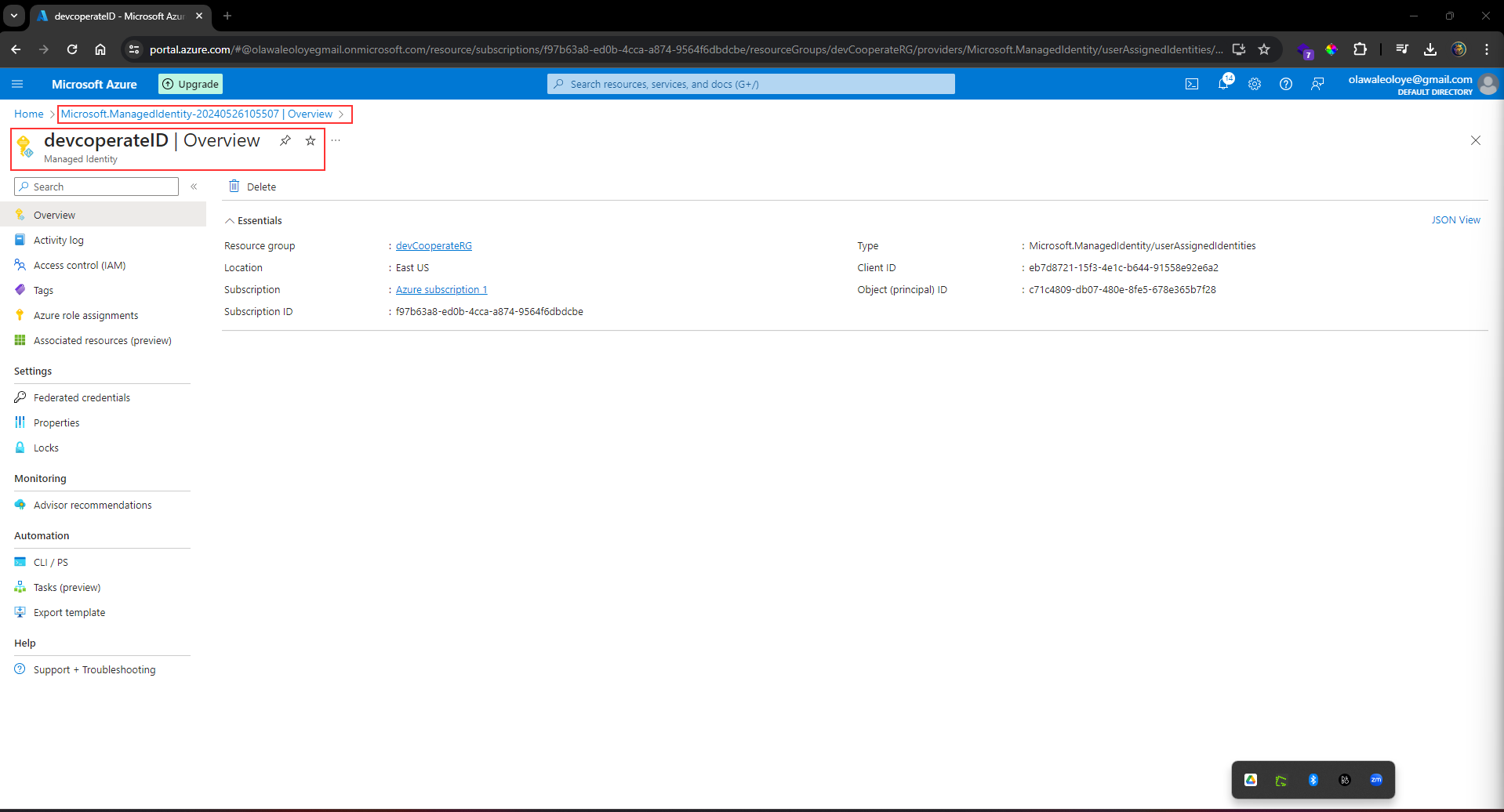Open the help question mark menu

click(x=1285, y=84)
